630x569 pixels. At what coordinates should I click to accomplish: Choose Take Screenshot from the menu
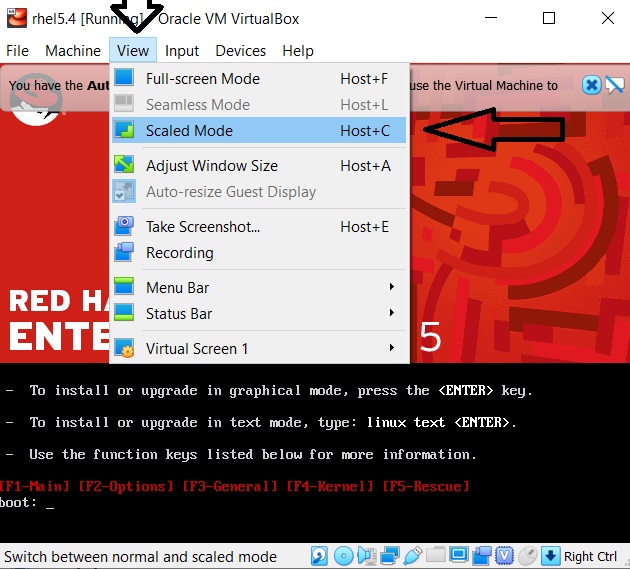[202, 227]
